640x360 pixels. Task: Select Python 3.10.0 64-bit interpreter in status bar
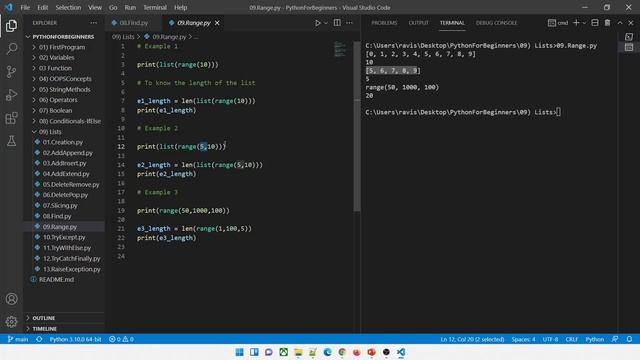[x=76, y=339]
